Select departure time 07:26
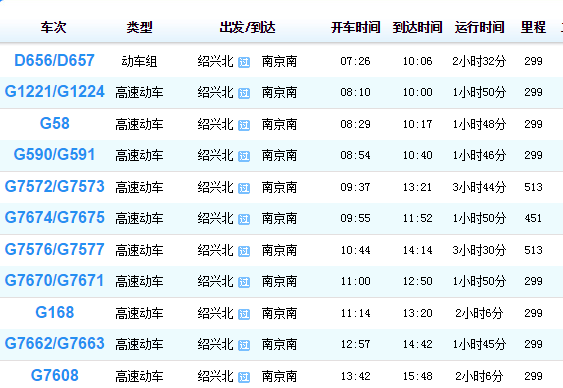 pos(355,61)
